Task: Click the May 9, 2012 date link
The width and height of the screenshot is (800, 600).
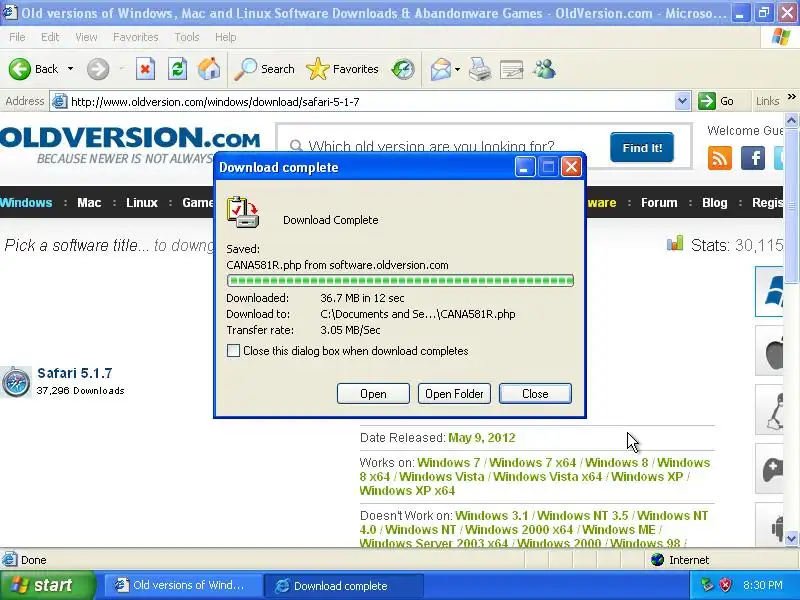Action: click(482, 438)
